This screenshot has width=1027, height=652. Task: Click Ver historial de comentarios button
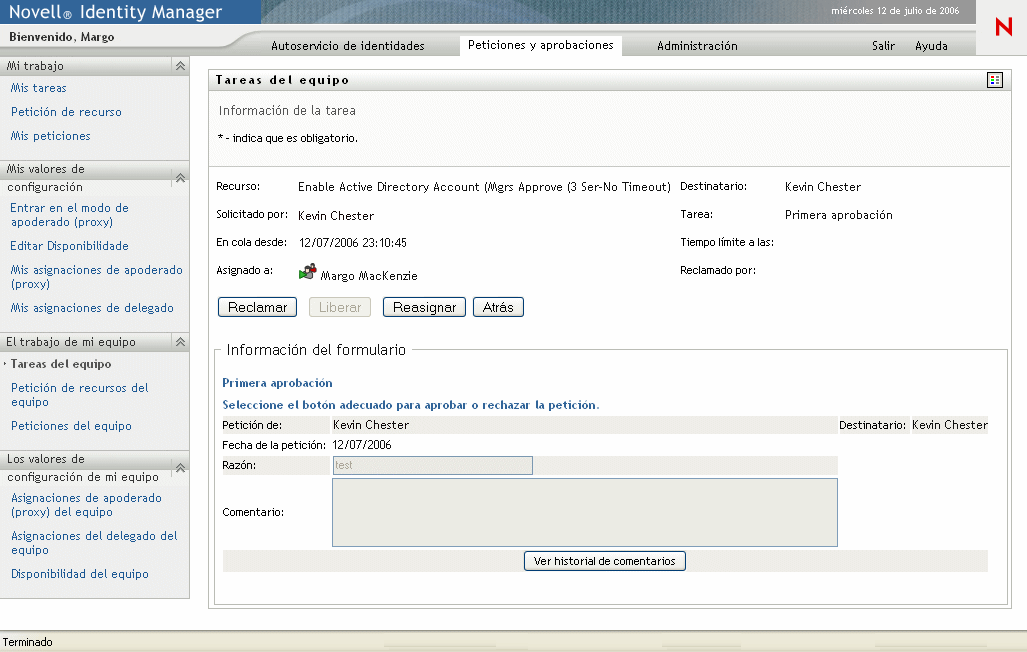point(605,561)
